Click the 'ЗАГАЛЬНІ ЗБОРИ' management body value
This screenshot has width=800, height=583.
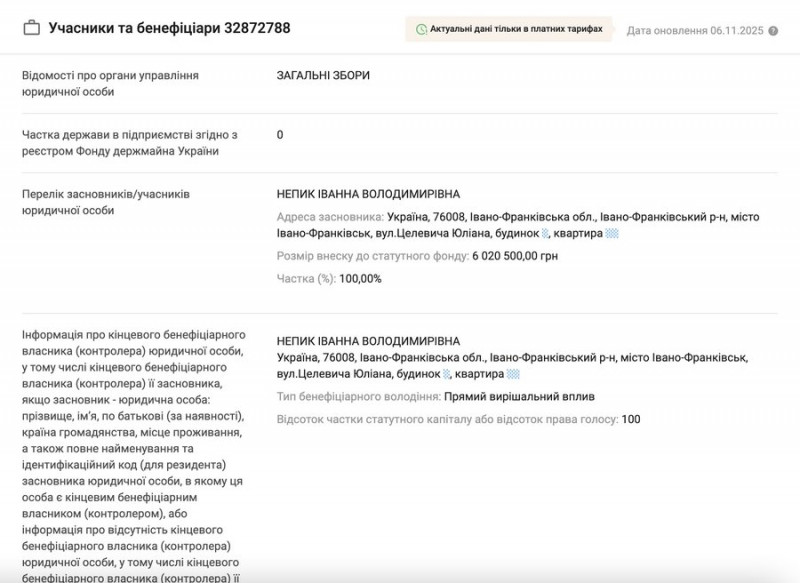(323, 75)
